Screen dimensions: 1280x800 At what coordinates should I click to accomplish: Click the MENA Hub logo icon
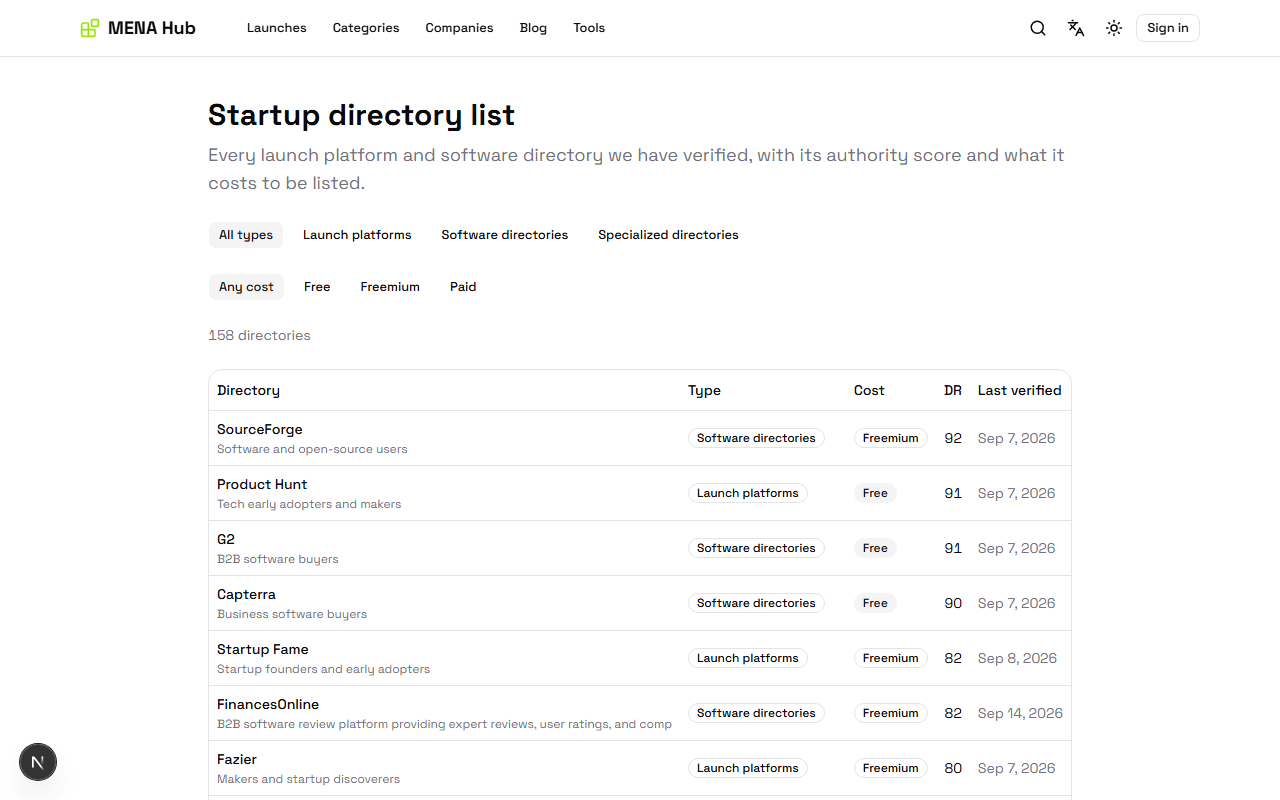coord(90,28)
